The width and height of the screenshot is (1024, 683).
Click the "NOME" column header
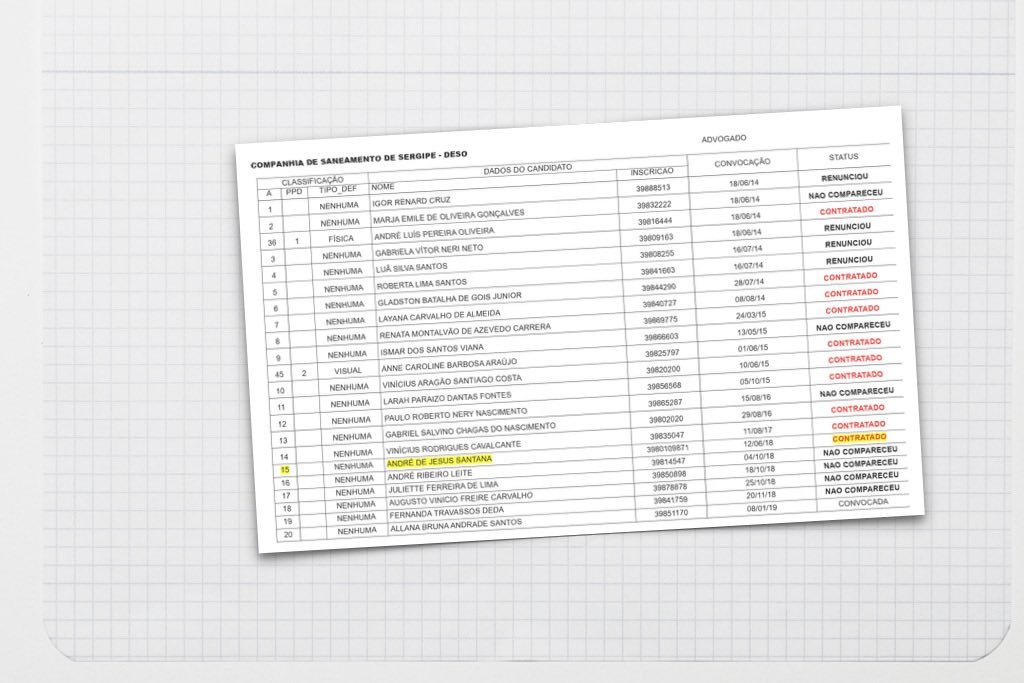[383, 187]
